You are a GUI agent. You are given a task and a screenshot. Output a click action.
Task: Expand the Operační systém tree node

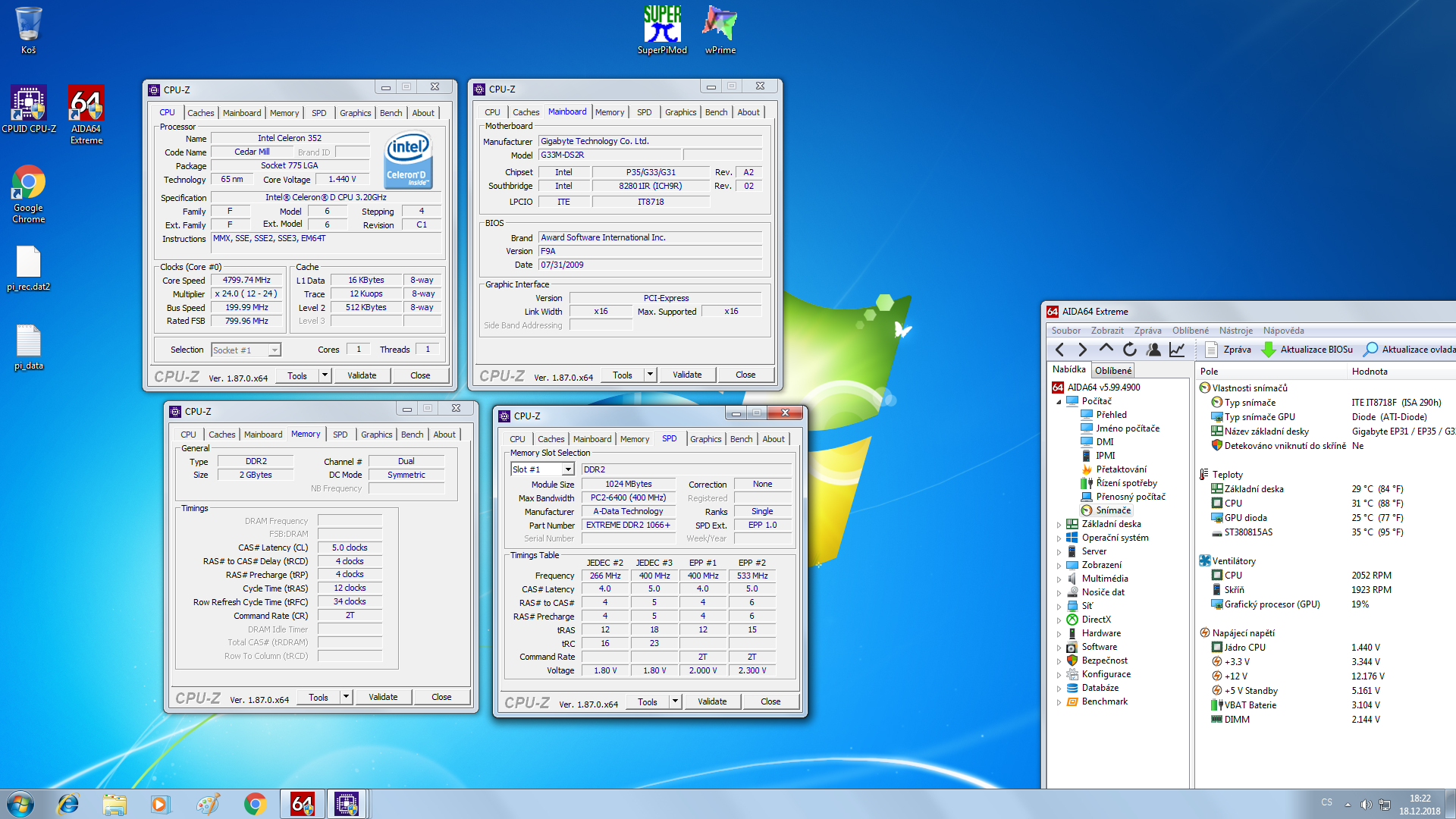[1059, 538]
